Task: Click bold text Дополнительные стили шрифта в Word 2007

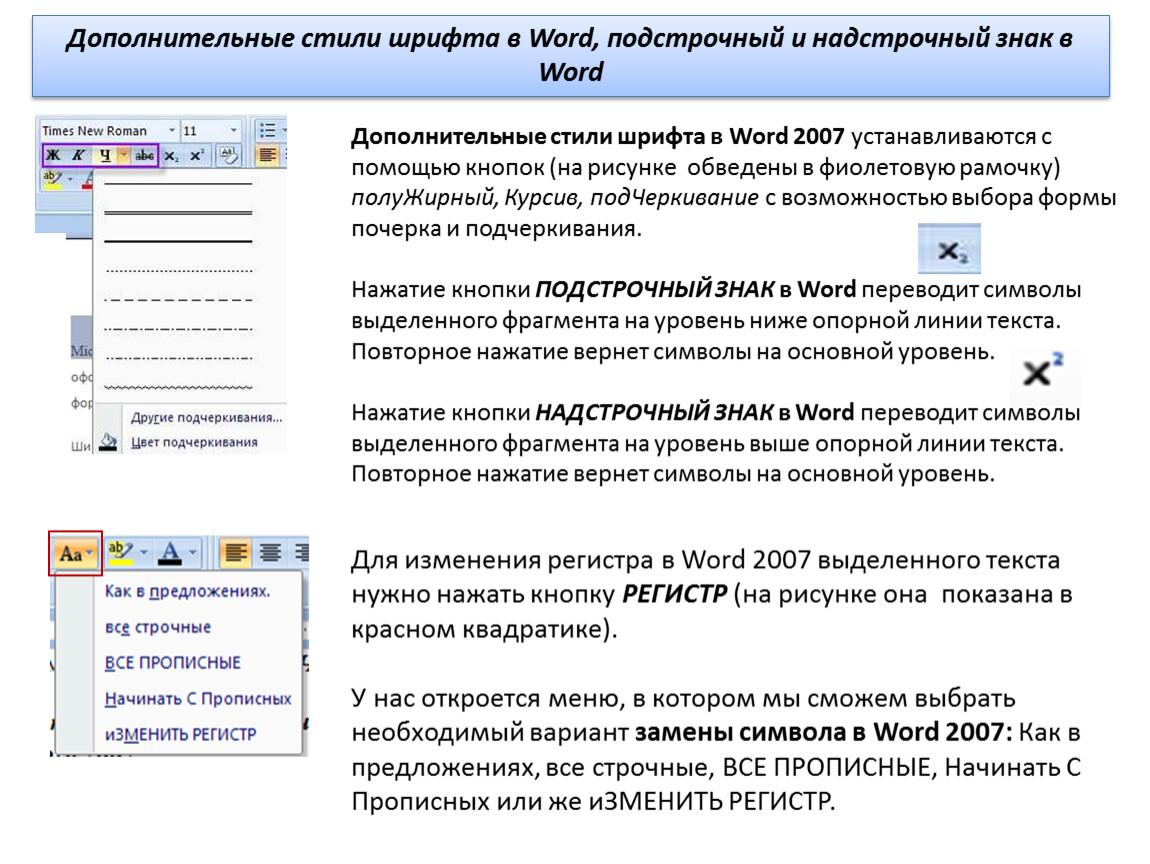Action: coord(598,136)
